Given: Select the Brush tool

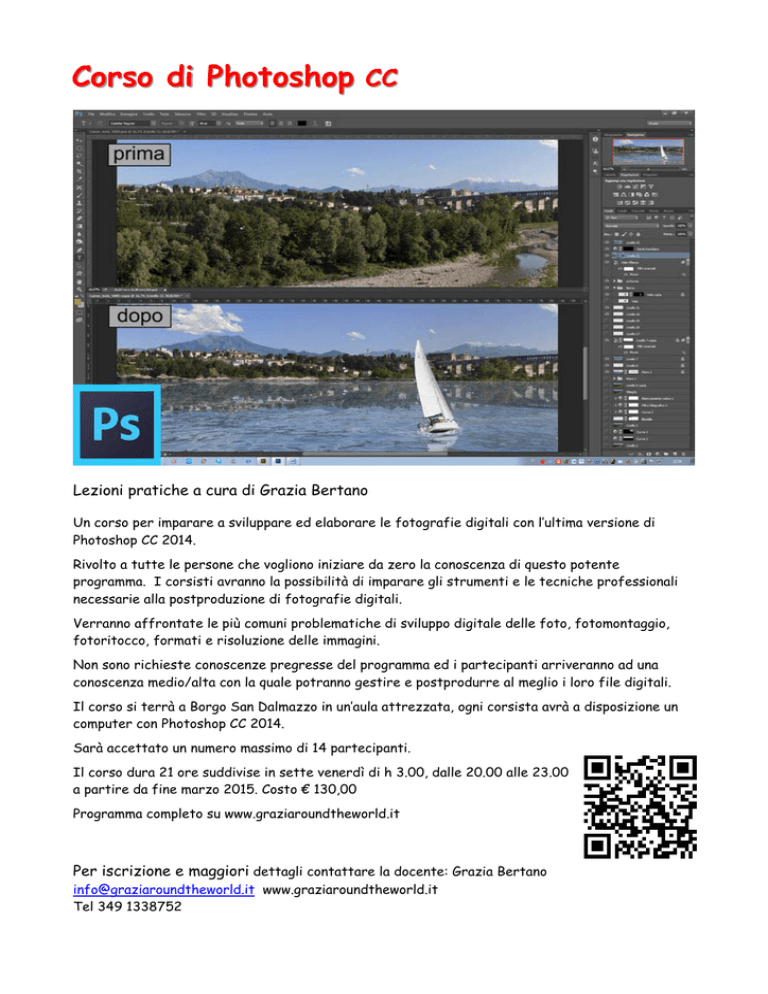Looking at the screenshot, I should tap(79, 195).
